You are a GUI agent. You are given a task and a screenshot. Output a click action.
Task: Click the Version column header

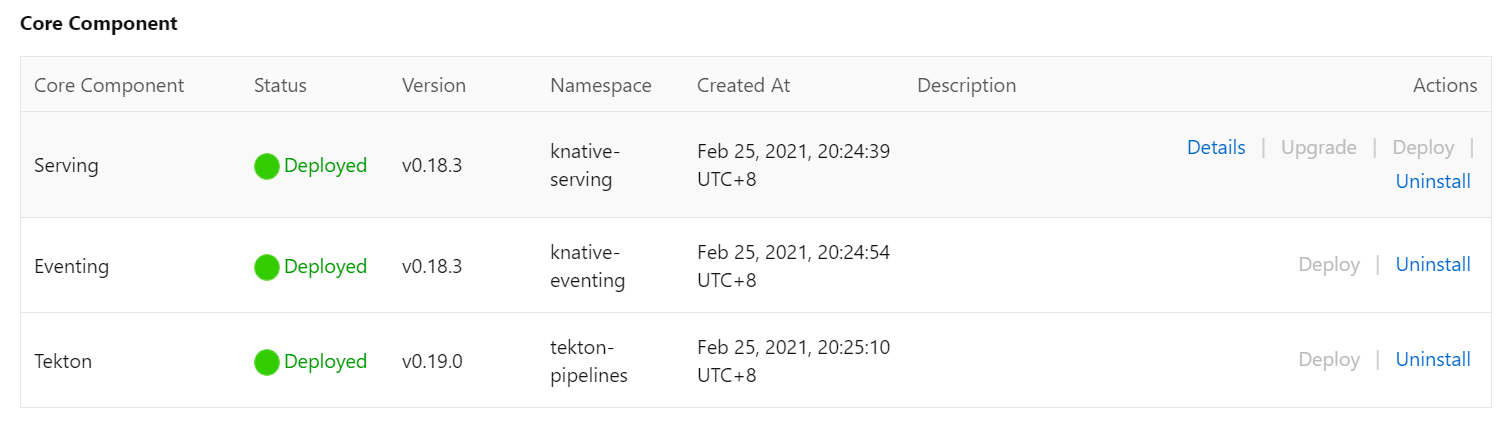click(434, 85)
